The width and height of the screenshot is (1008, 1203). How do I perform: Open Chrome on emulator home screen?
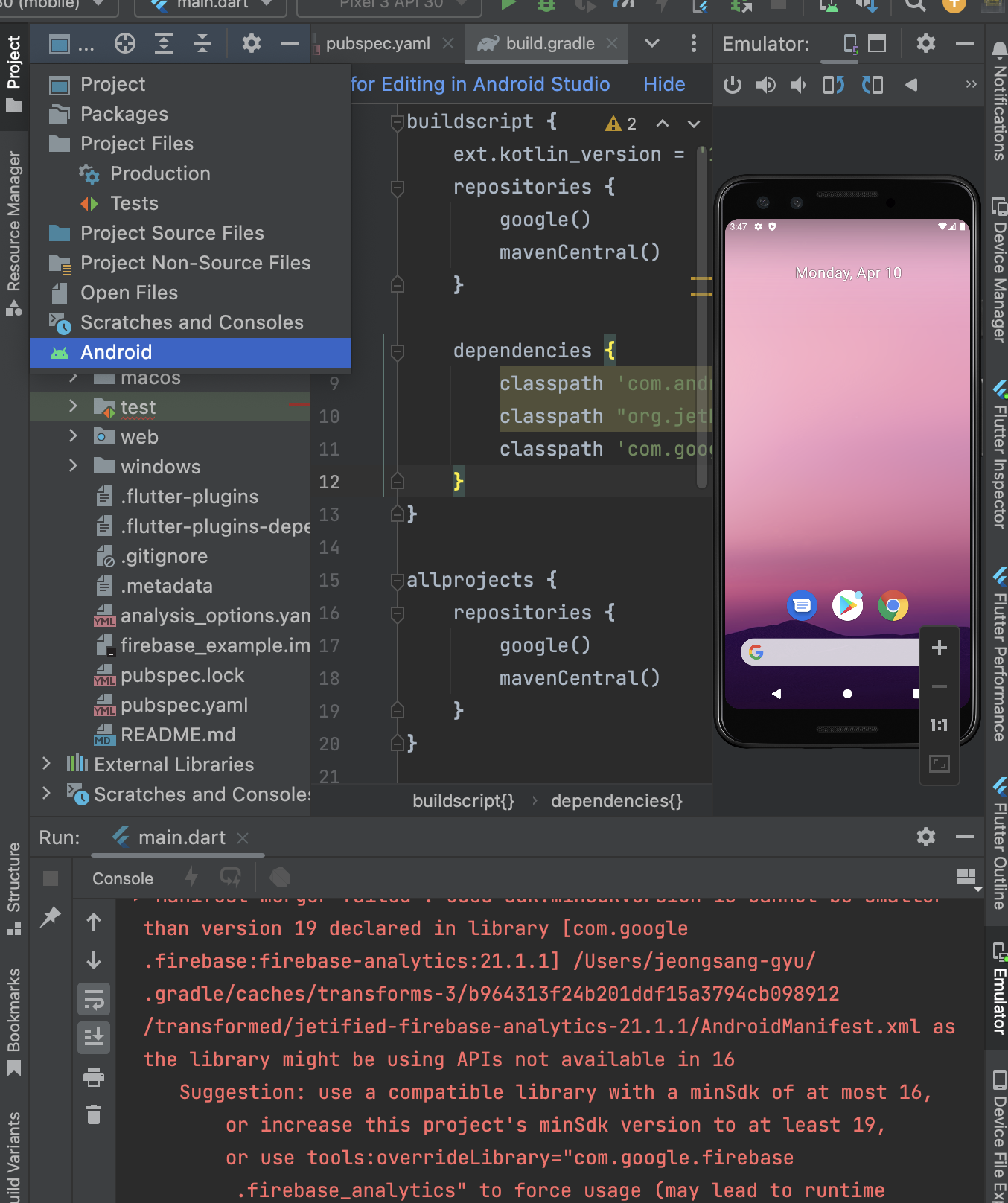point(893,605)
